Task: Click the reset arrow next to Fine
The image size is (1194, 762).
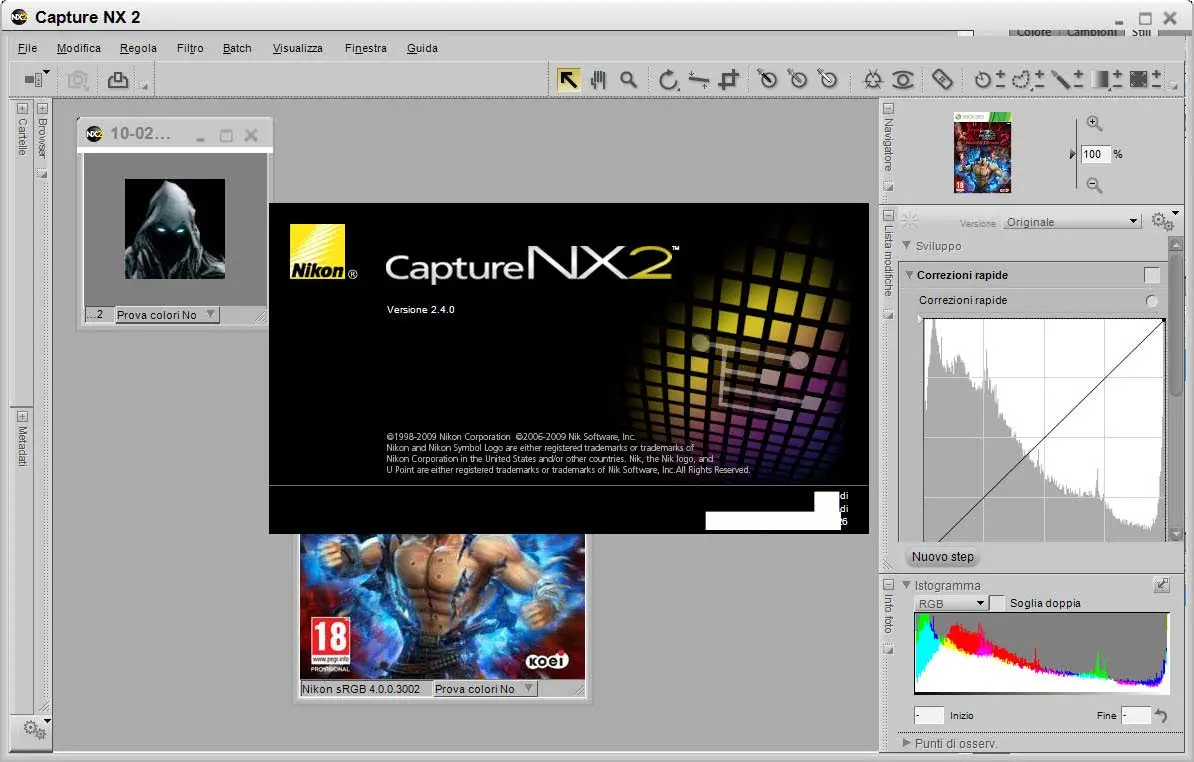Action: [1161, 715]
